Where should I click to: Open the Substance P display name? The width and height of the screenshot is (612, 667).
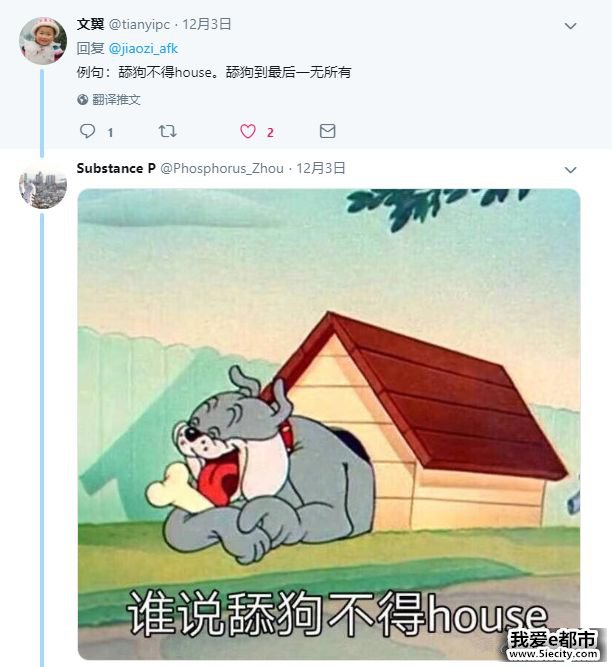[x=116, y=168]
